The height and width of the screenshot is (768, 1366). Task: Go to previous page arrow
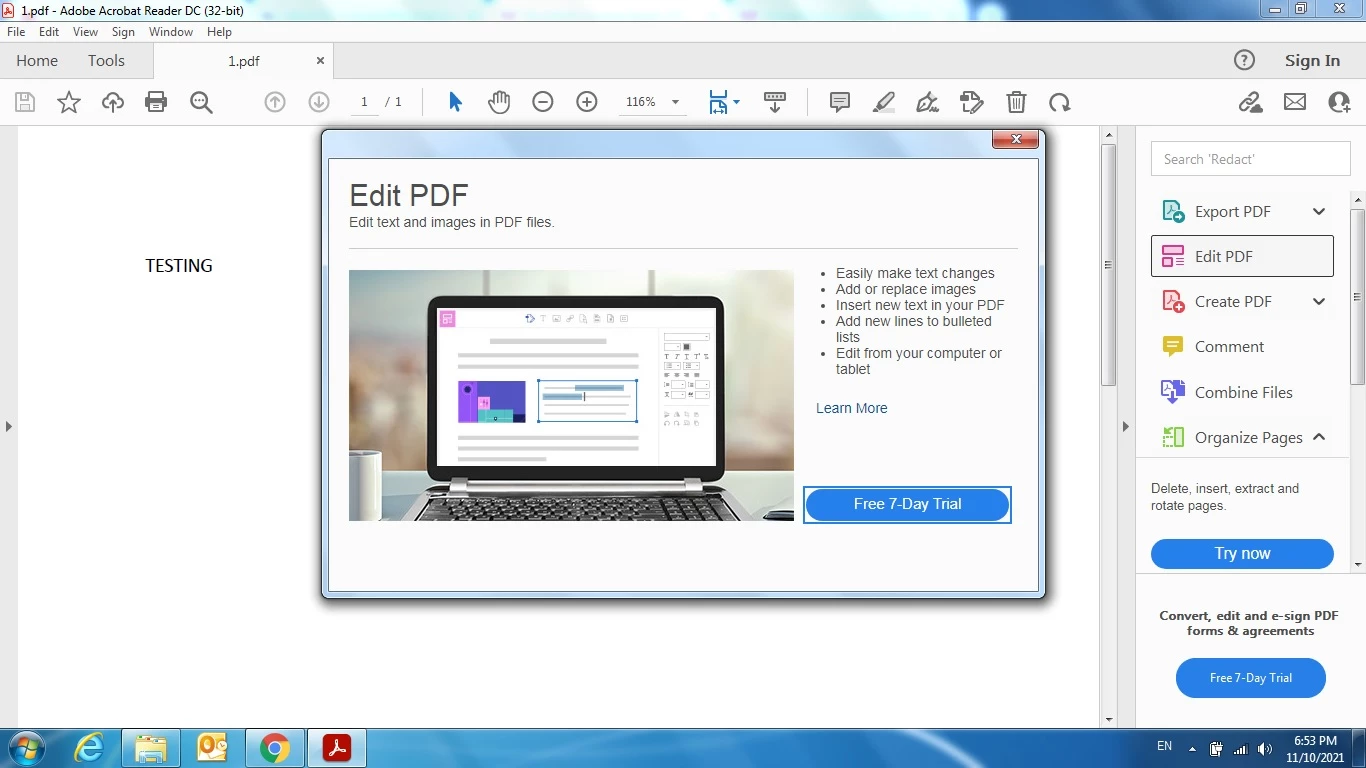click(275, 102)
